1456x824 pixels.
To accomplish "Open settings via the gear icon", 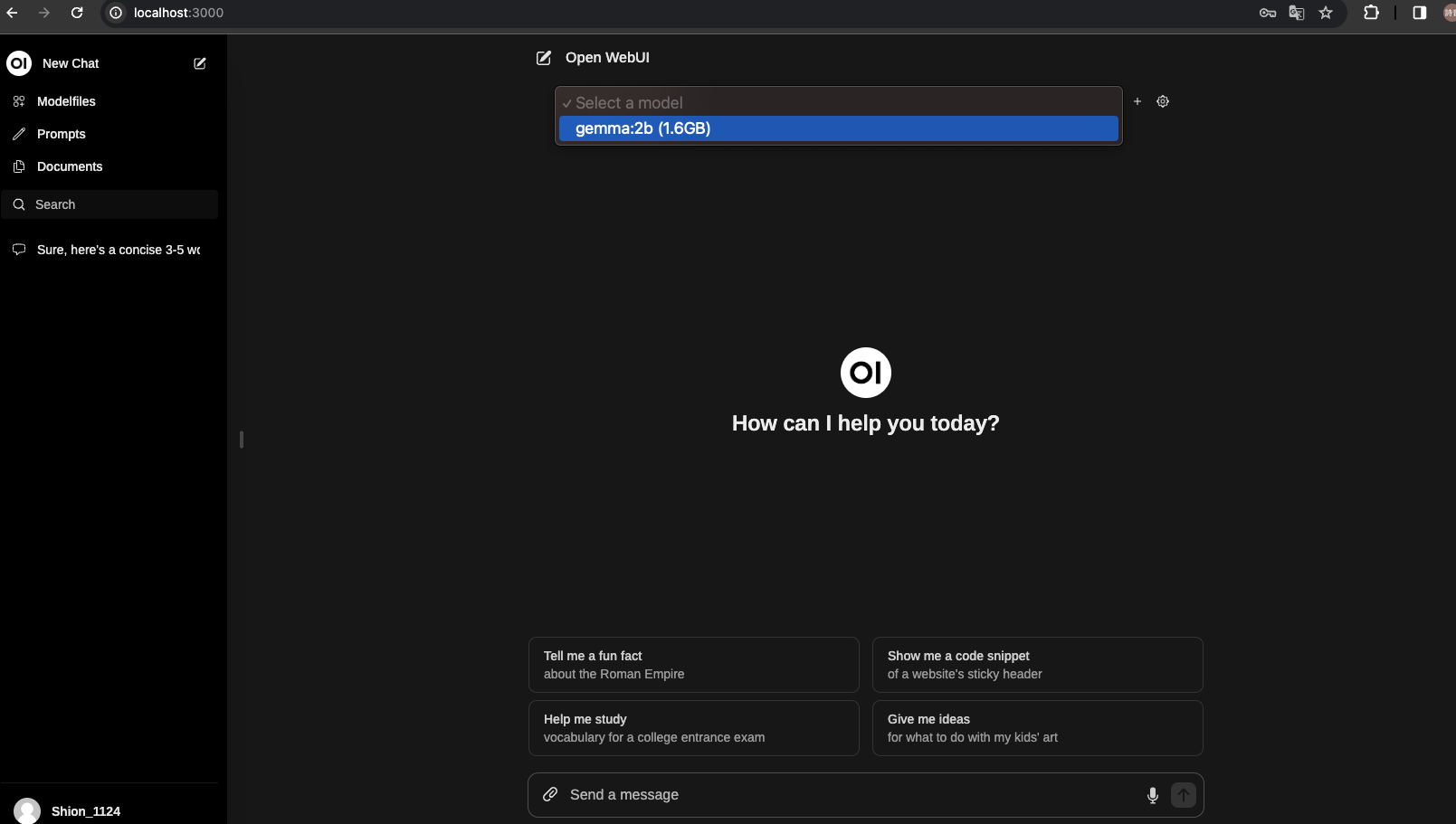I will pos(1163,101).
